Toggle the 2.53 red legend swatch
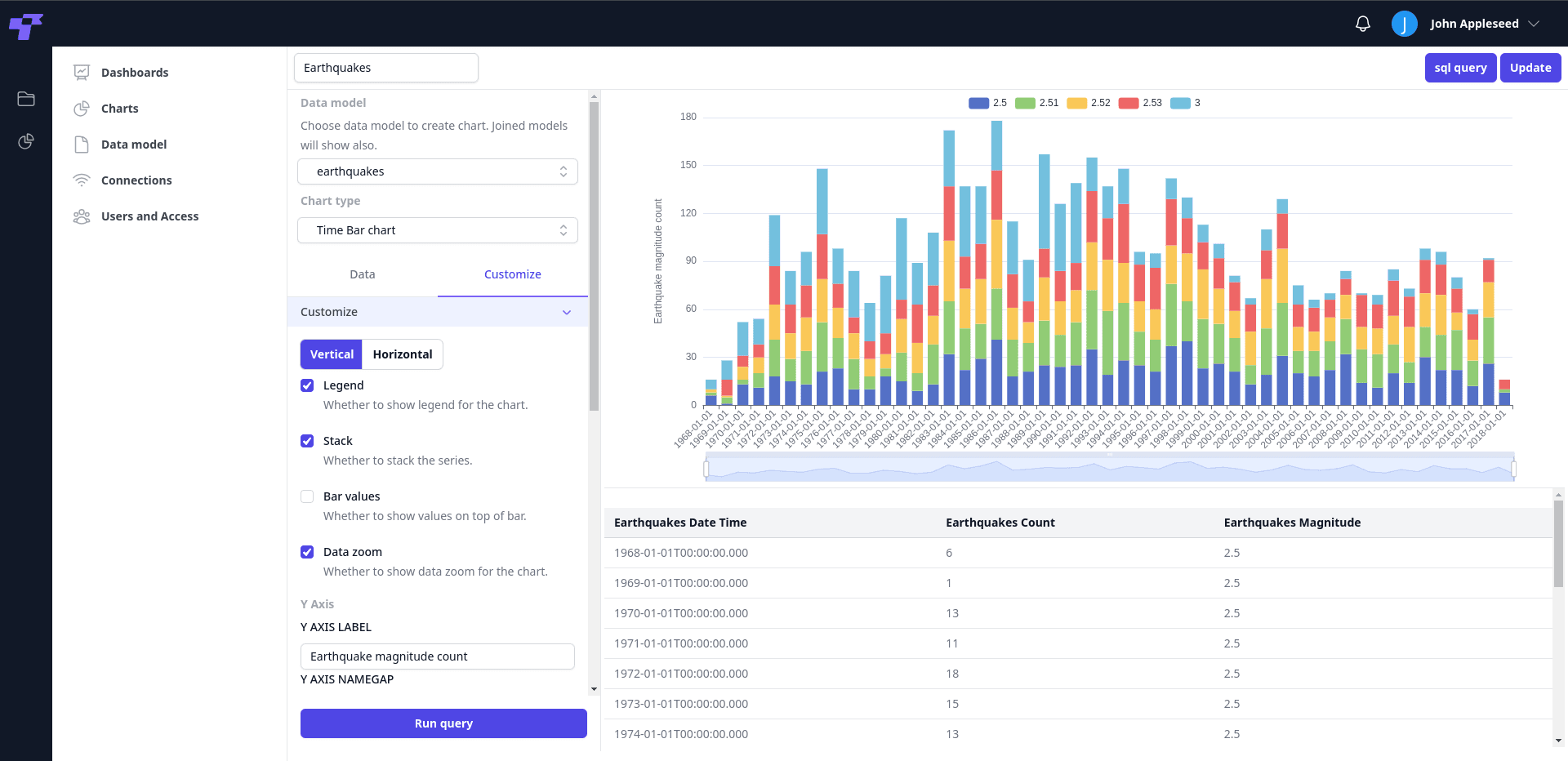This screenshot has height=761, width=1568. click(x=1129, y=103)
